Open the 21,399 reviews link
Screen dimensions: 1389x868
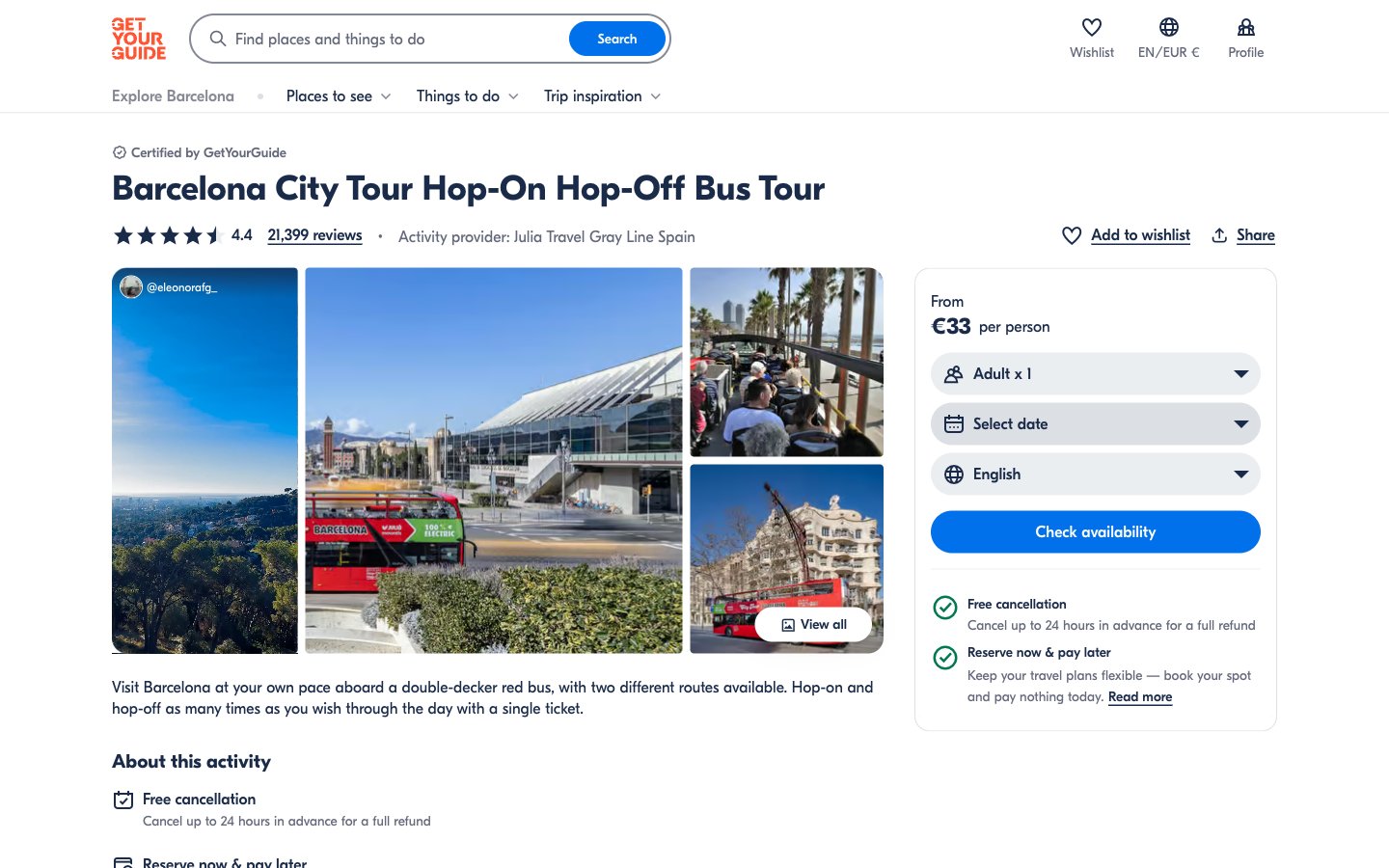click(x=314, y=235)
